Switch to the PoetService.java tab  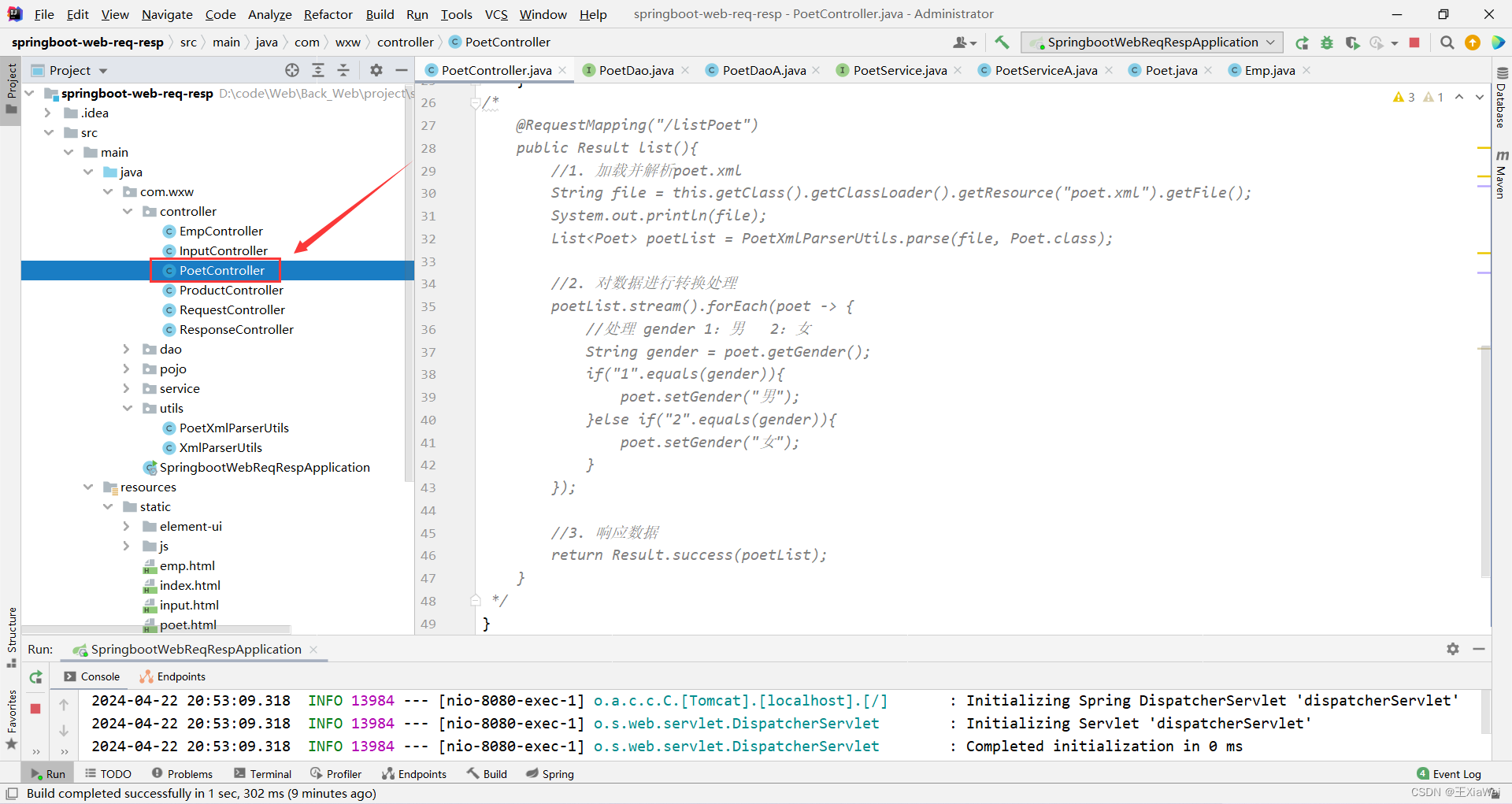tap(899, 70)
